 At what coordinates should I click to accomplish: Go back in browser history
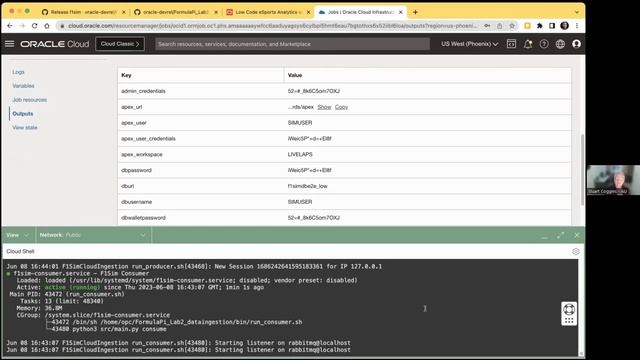click(10, 26)
